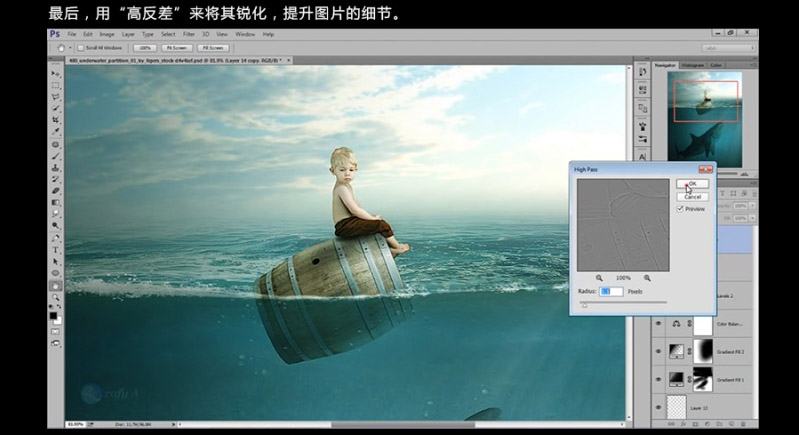Click the Add layer mask icon
This screenshot has width=799, height=435.
pyautogui.click(x=695, y=424)
